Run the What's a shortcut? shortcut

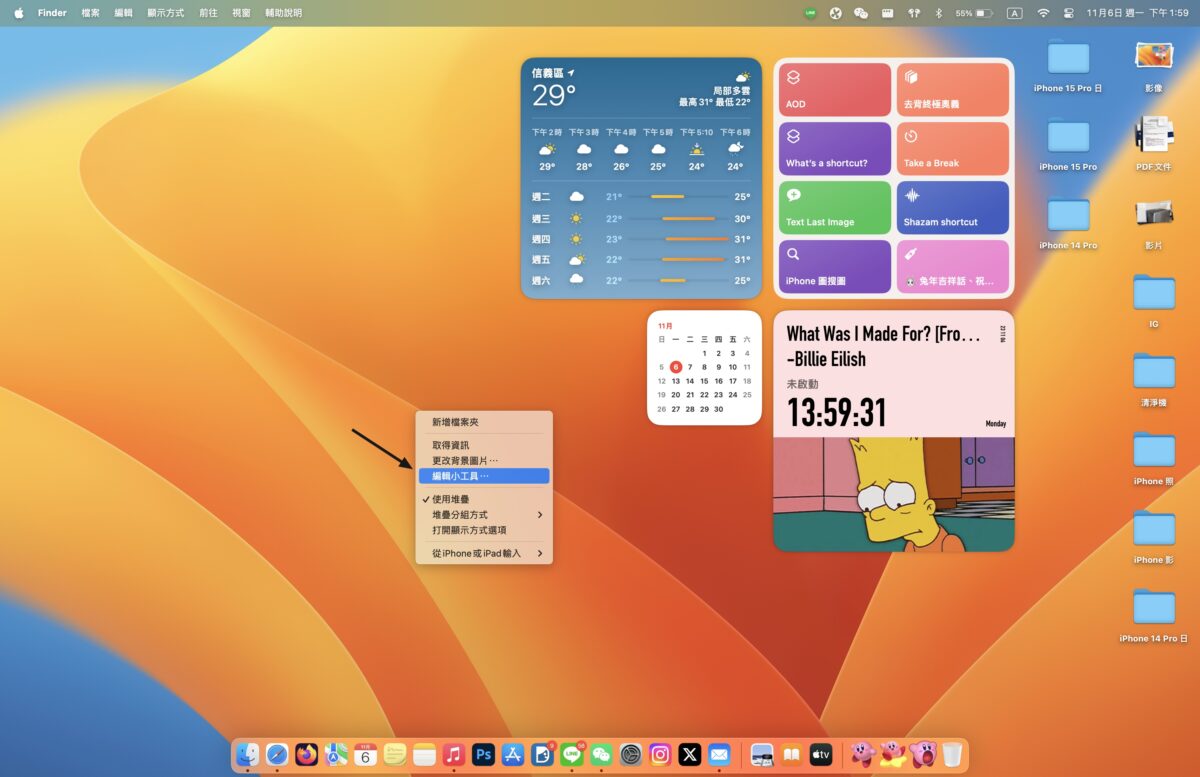coord(835,149)
